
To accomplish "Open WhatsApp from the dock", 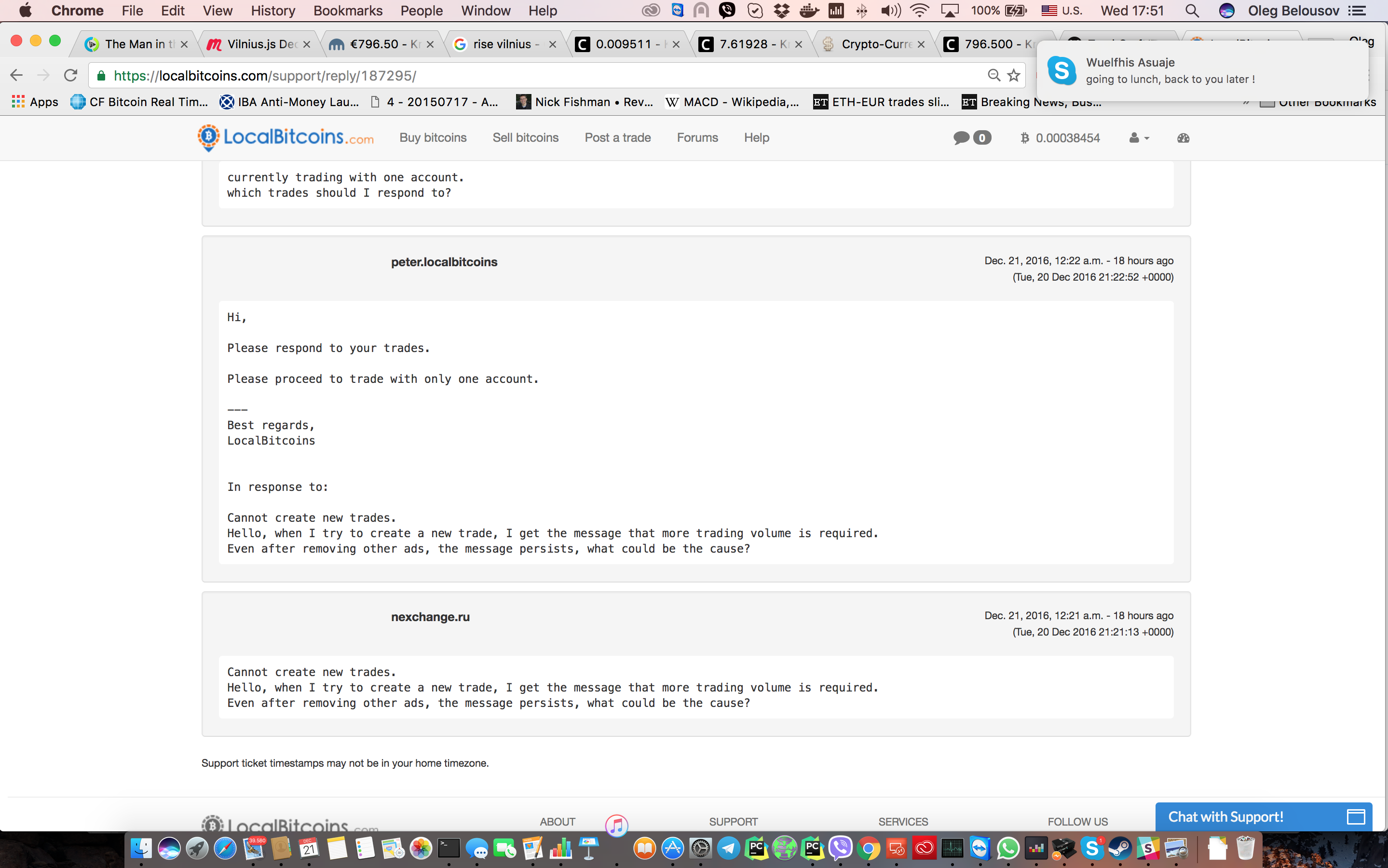I will (1008, 848).
